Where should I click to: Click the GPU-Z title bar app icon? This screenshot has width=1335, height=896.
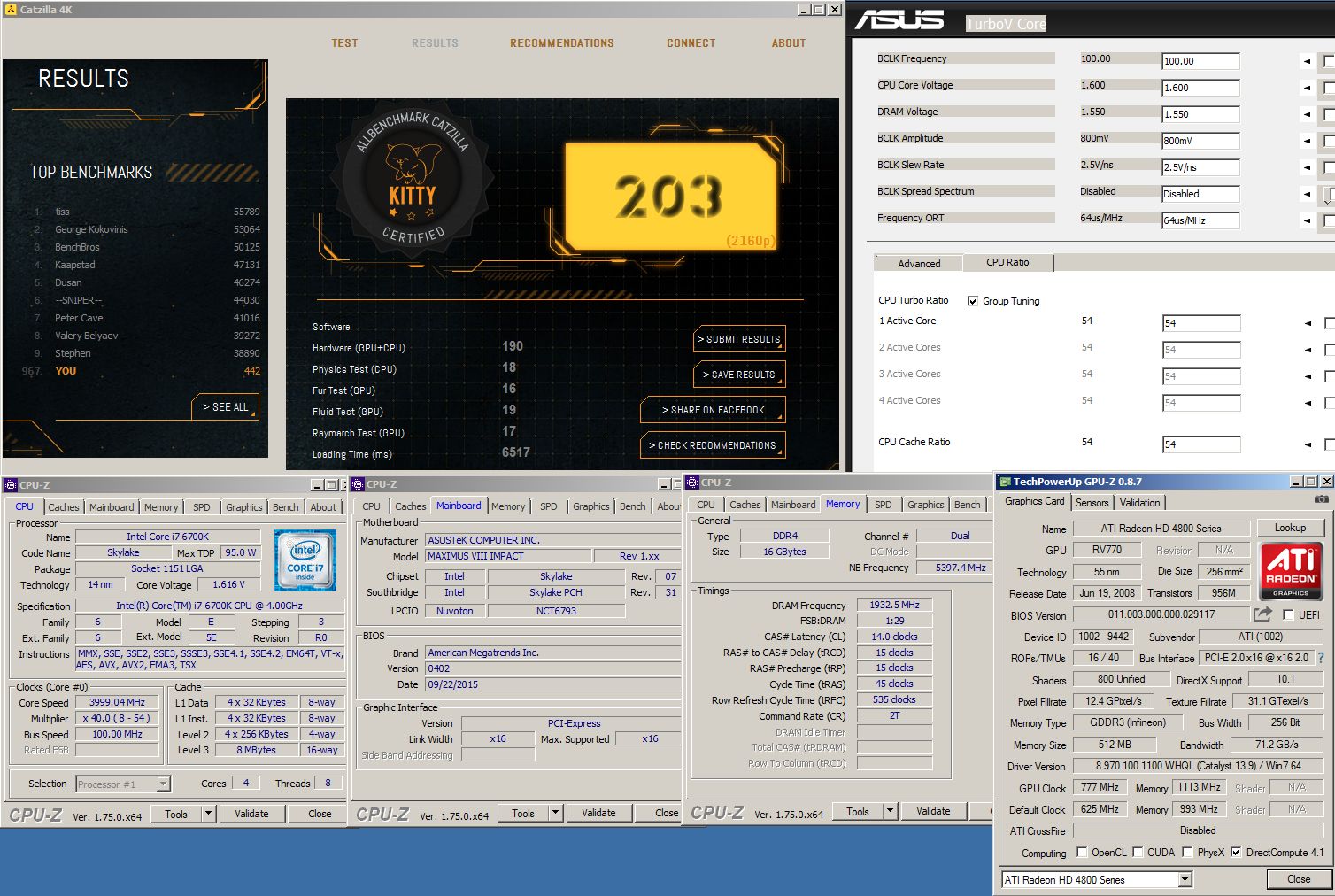[1005, 482]
